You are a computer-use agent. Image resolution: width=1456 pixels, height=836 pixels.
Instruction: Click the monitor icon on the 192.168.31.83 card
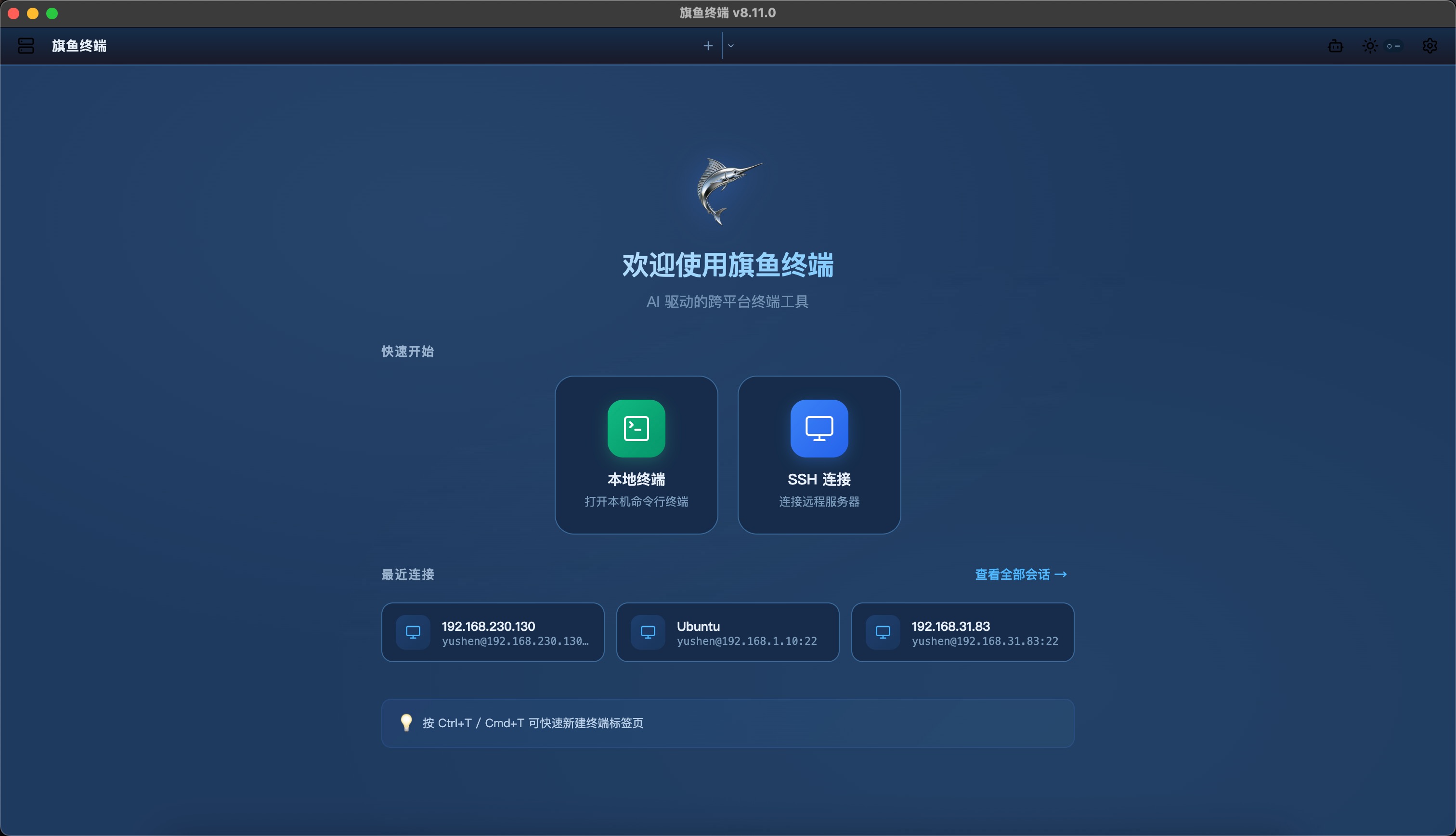(x=883, y=632)
